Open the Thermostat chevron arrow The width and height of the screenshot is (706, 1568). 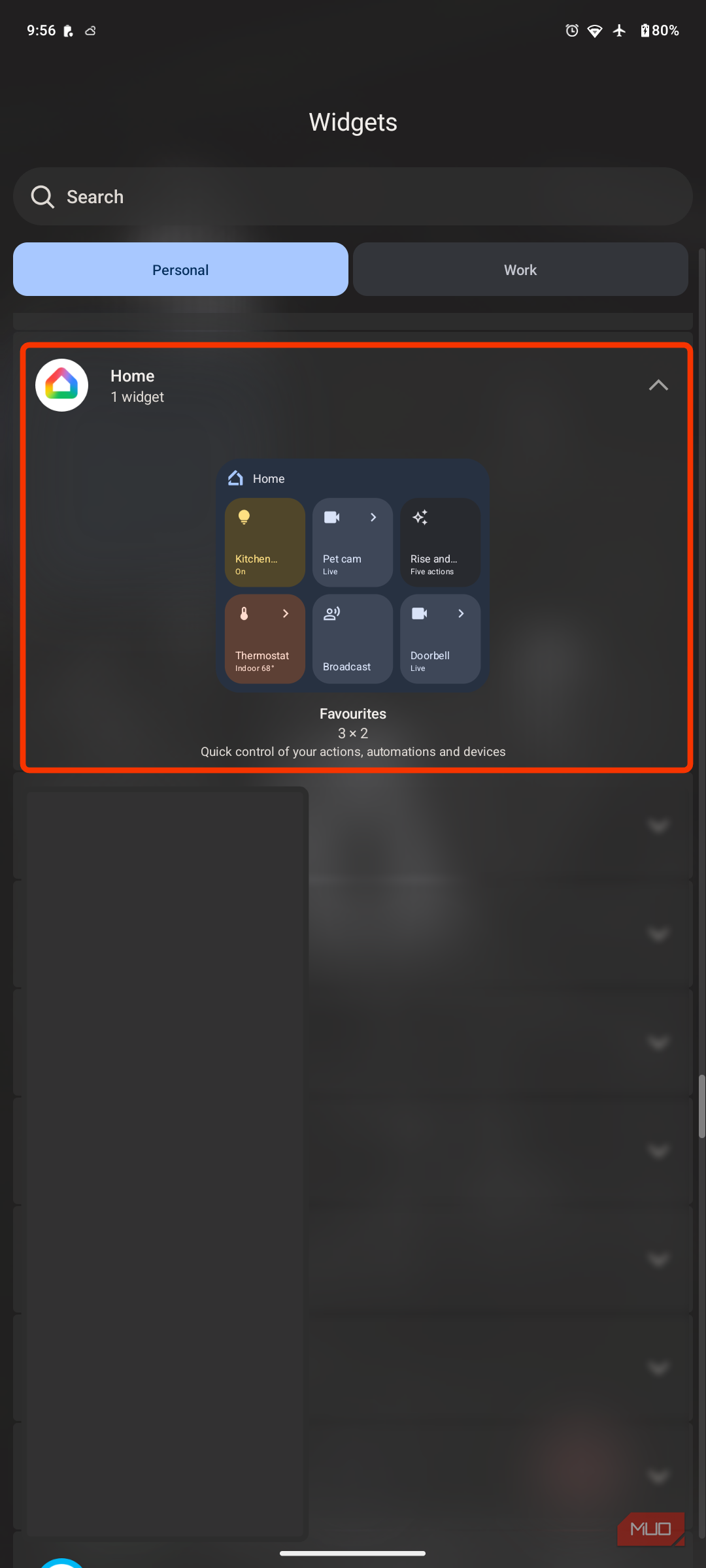286,613
